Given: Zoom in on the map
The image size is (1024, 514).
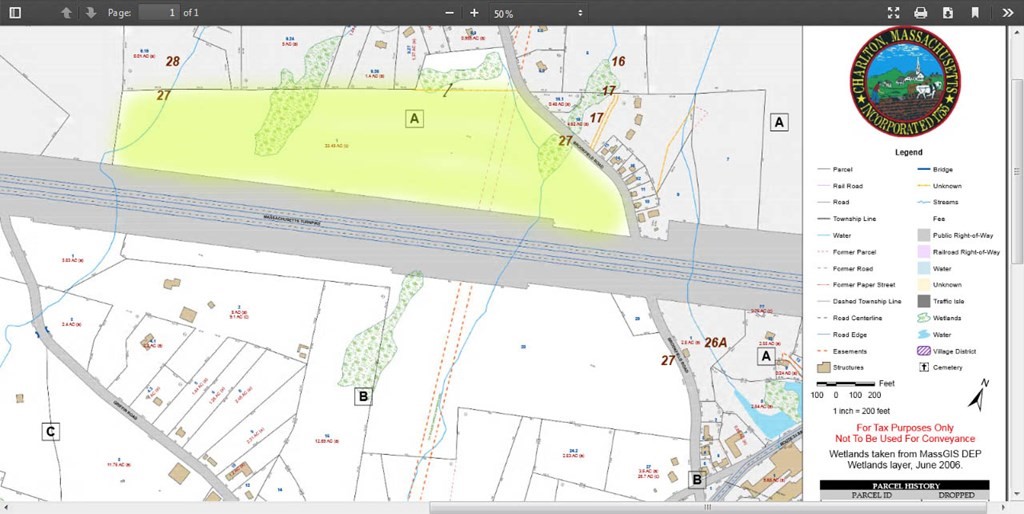Looking at the screenshot, I should (x=474, y=13).
